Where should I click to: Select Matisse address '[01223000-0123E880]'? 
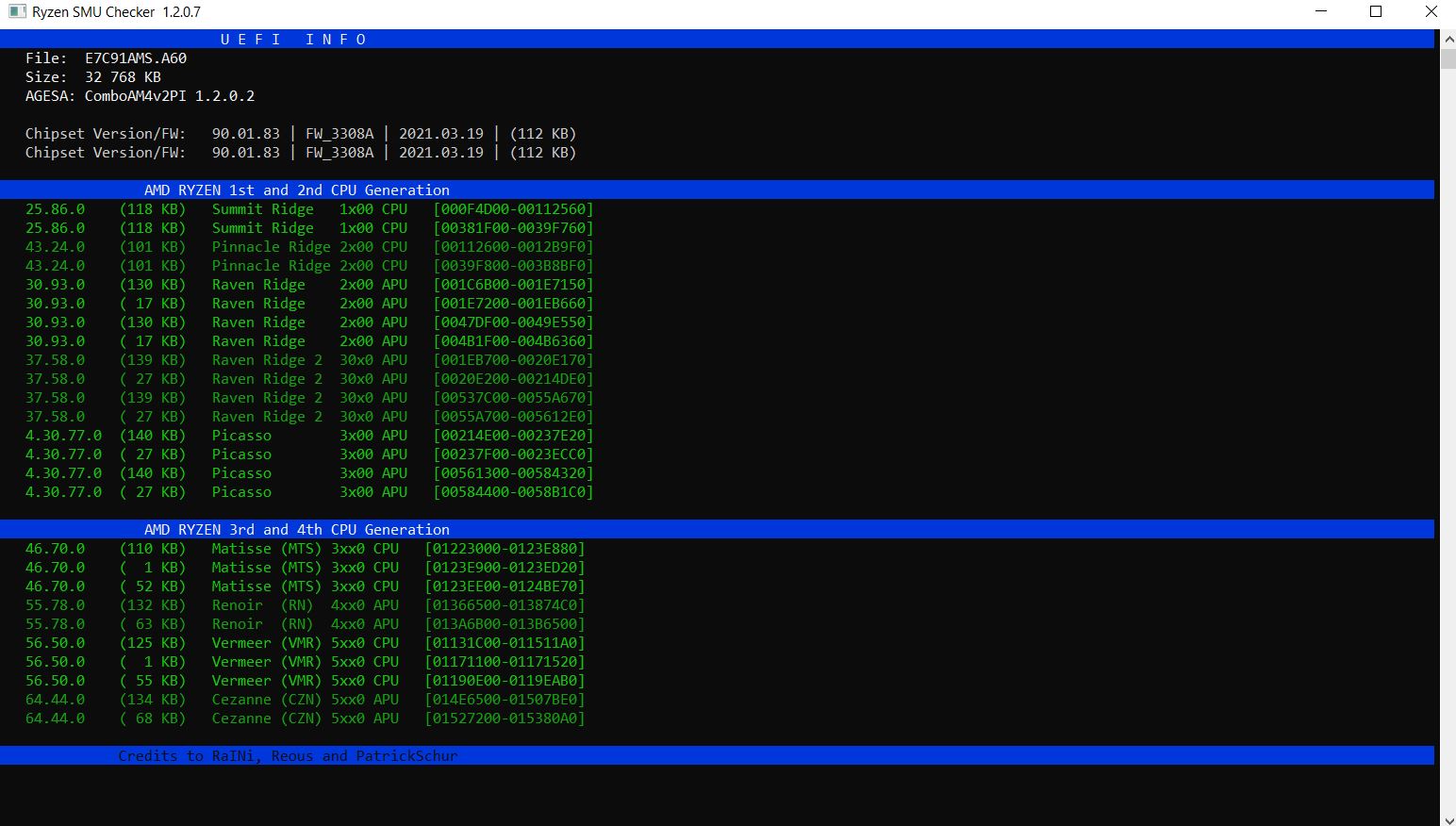click(x=505, y=549)
